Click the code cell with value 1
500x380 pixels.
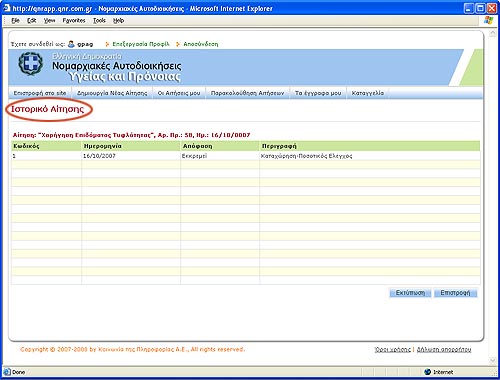point(46,156)
